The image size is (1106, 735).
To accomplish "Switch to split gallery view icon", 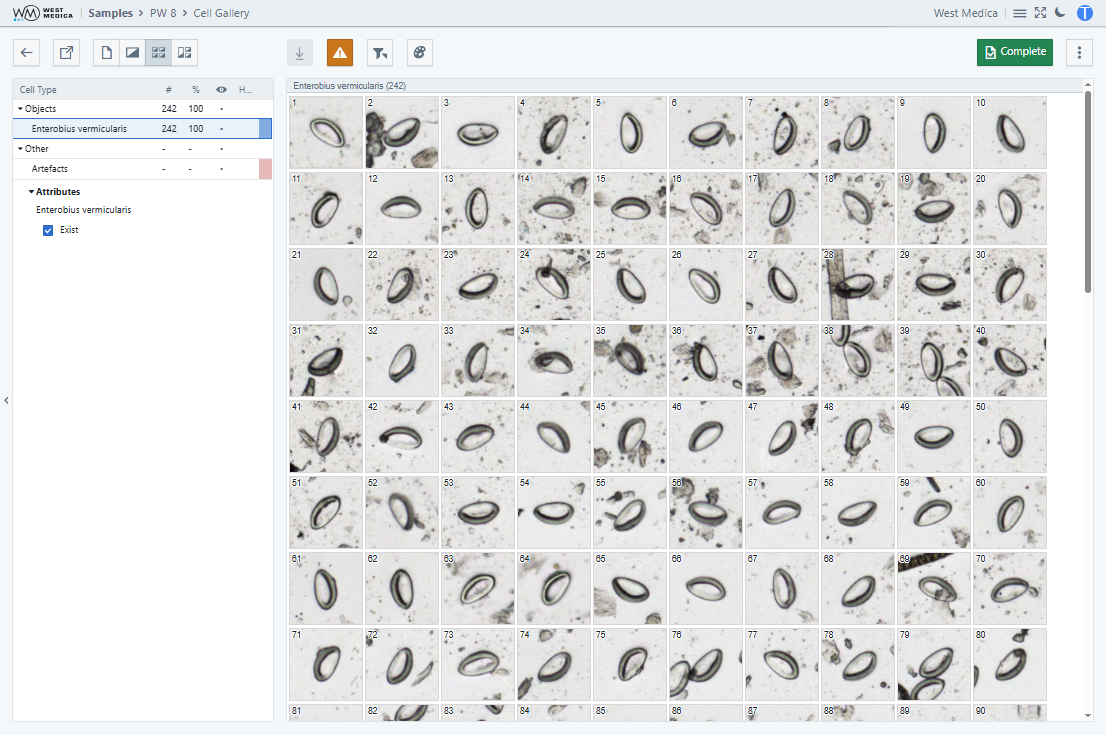I will (185, 53).
